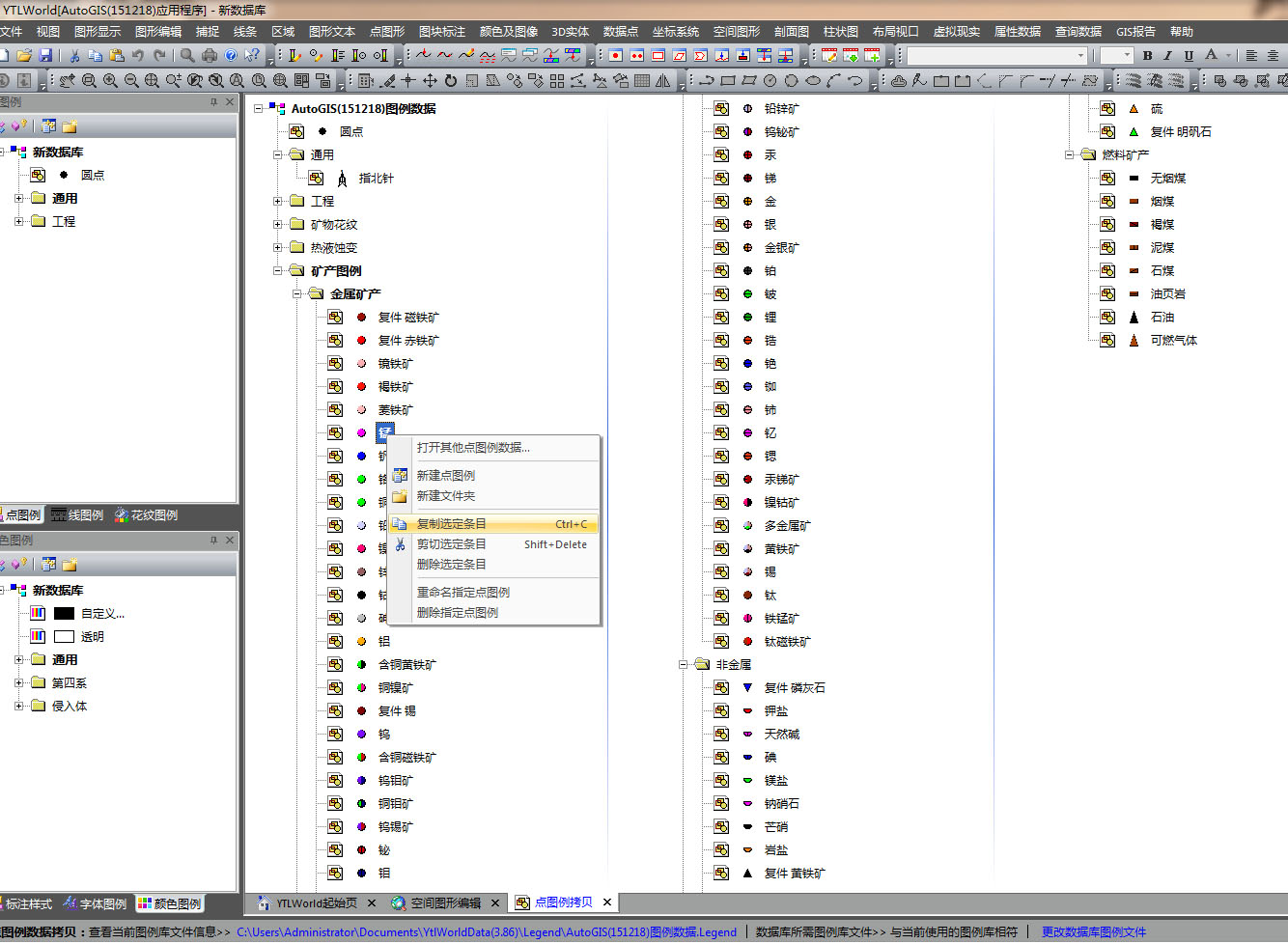The width and height of the screenshot is (1288, 944).
Task: Select the 铅锌矿 legend item
Action: click(781, 108)
